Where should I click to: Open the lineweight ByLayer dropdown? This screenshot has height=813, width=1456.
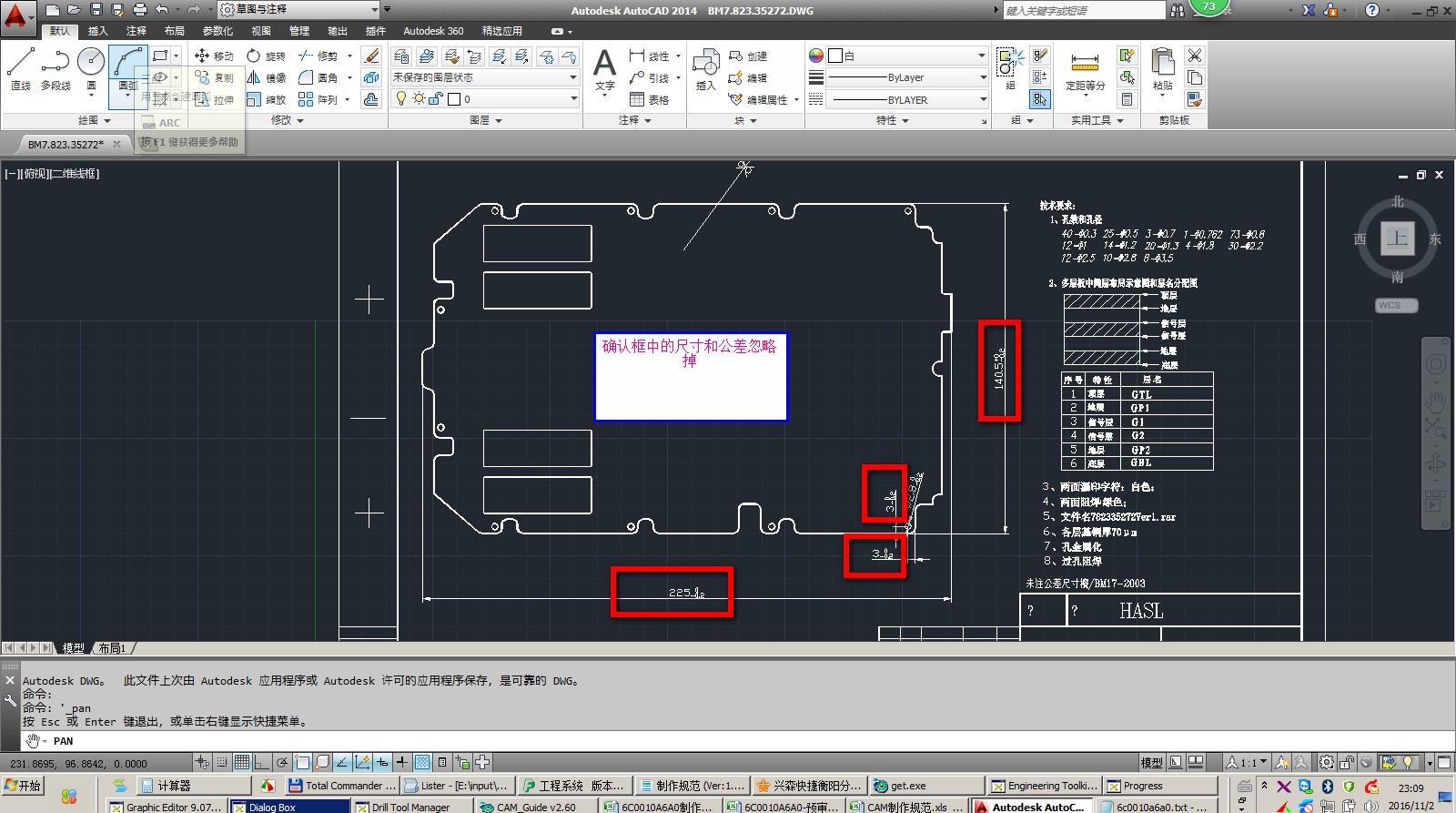(907, 77)
